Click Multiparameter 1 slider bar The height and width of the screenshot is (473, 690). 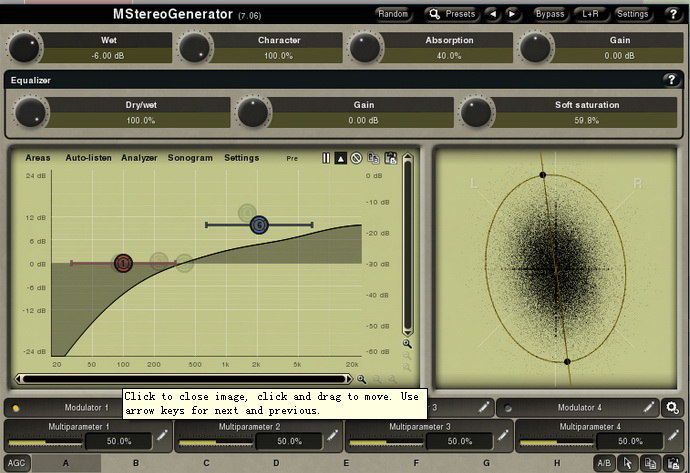pos(45,442)
